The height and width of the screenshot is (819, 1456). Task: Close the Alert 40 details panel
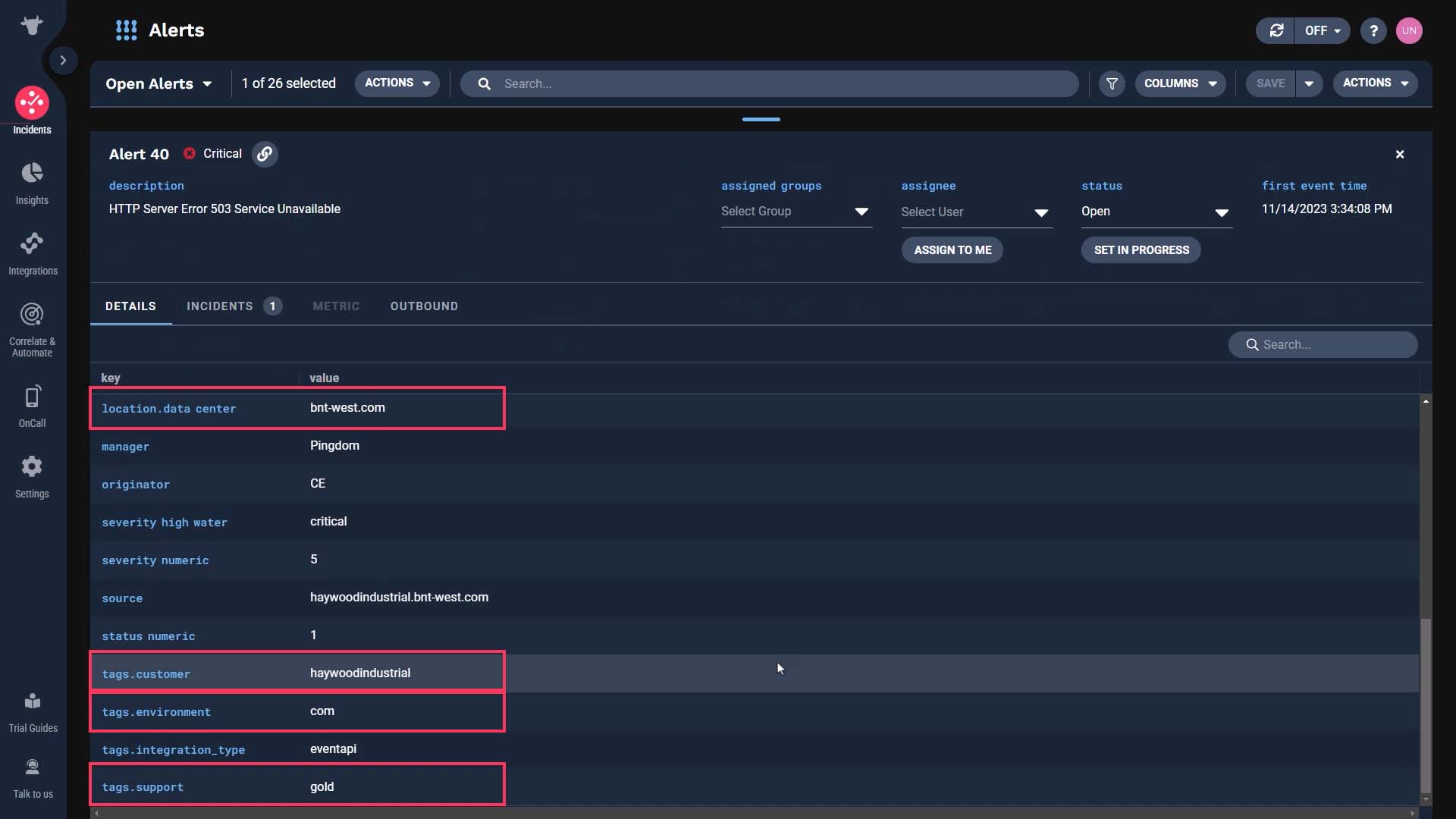[x=1400, y=154]
